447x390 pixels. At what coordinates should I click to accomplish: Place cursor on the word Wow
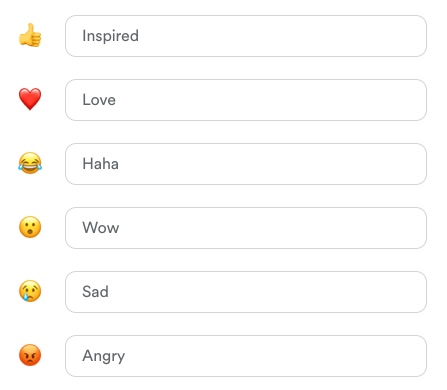(101, 228)
